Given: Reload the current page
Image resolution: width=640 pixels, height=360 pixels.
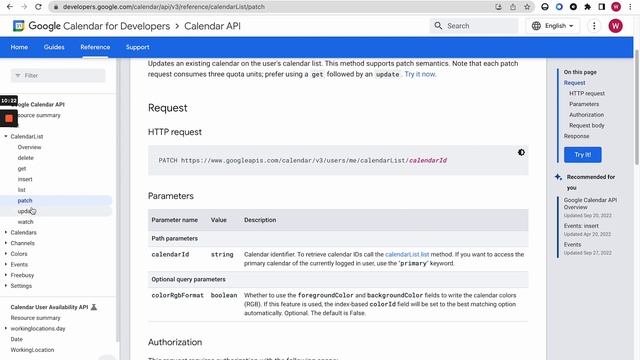Looking at the screenshot, I should tap(38, 7).
